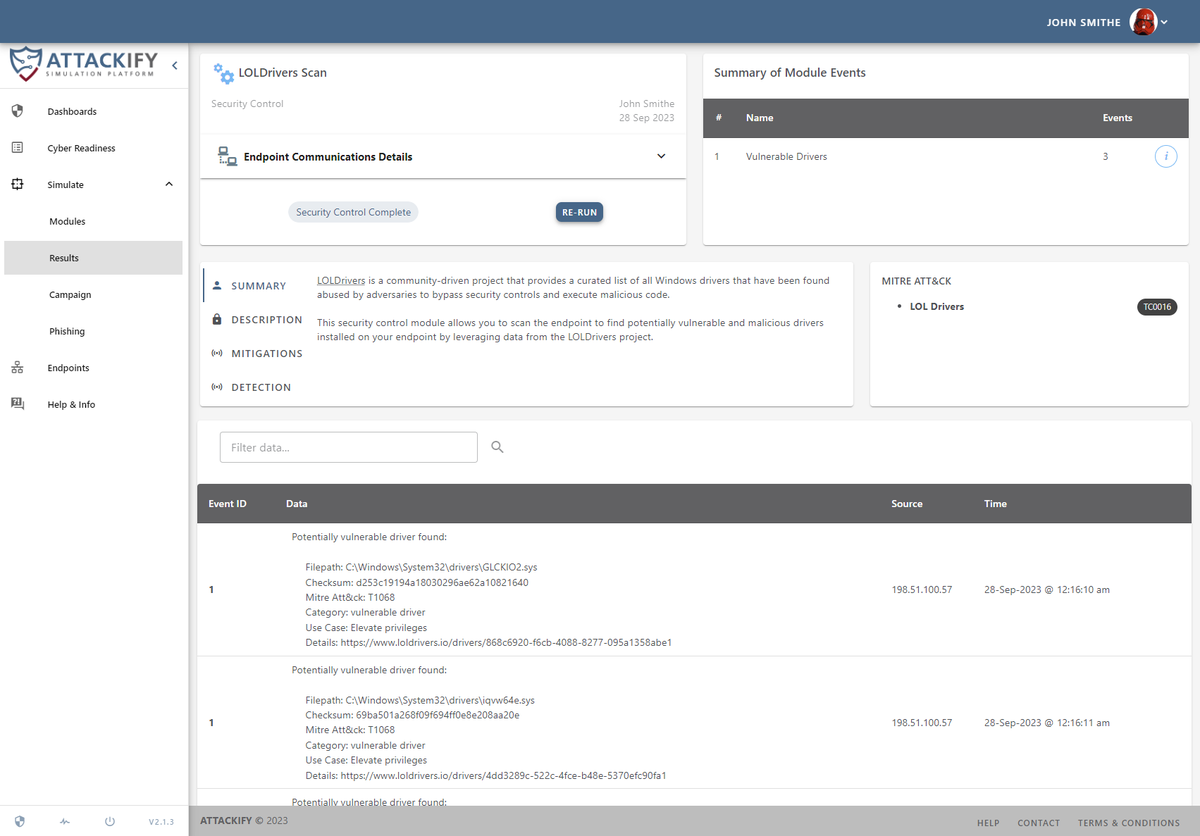The height and width of the screenshot is (836, 1200).
Task: Click the LOL Drivers MITRE entry
Action: coord(937,307)
